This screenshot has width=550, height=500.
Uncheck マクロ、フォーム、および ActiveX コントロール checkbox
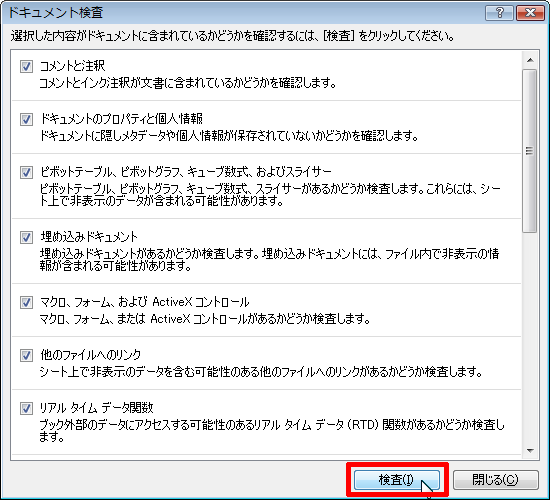[26, 302]
